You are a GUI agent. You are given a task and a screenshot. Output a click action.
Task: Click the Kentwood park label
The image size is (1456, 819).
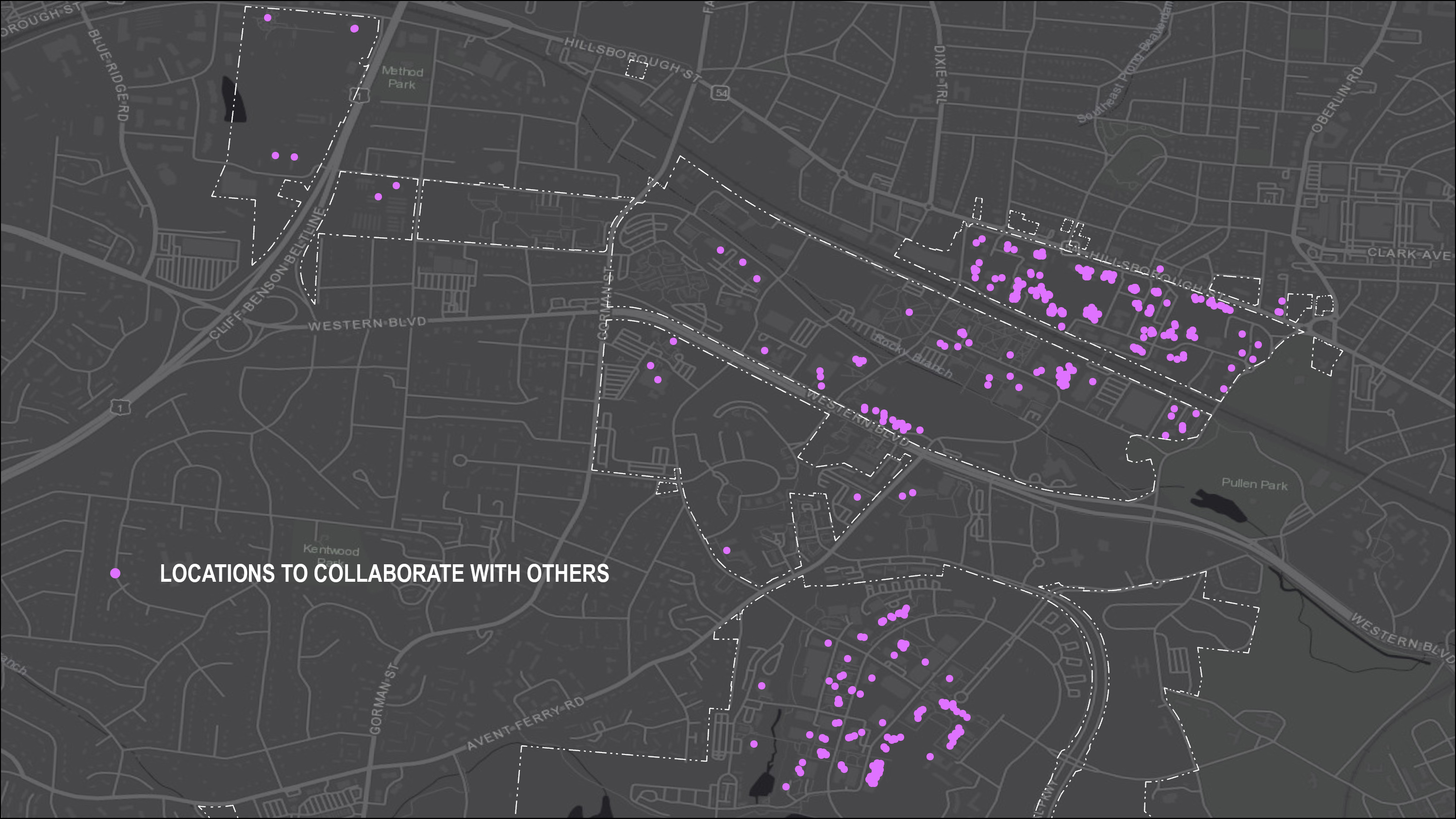(331, 550)
